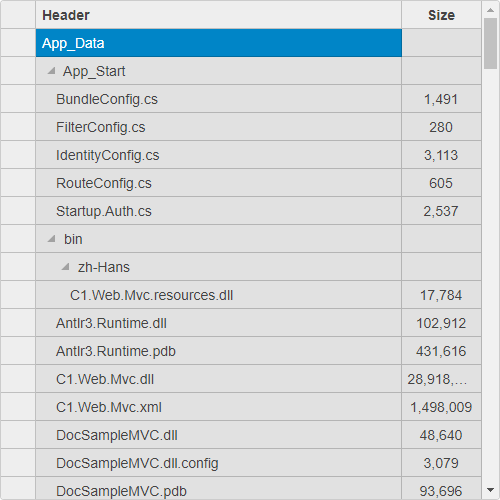This screenshot has height=500, width=500.
Task: Click size cell 48,640
Action: [441, 435]
